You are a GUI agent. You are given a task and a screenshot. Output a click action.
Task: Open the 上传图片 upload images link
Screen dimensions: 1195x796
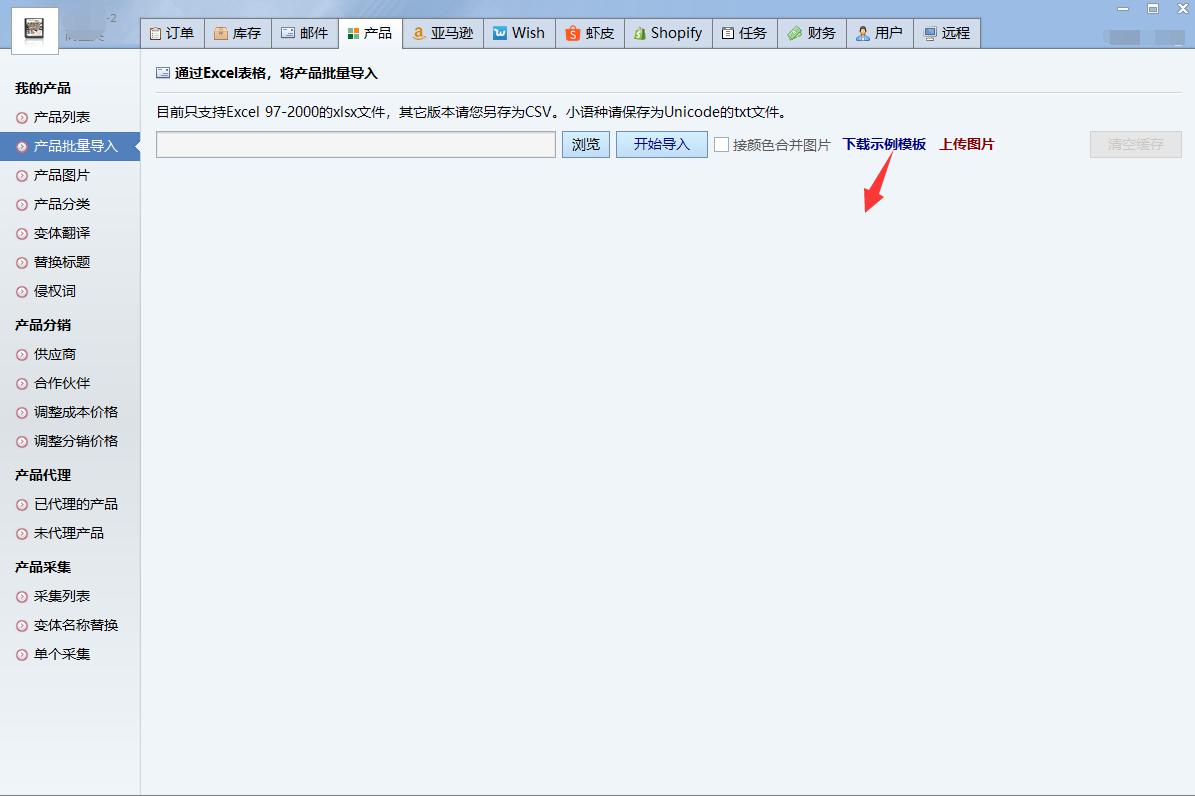(x=966, y=144)
